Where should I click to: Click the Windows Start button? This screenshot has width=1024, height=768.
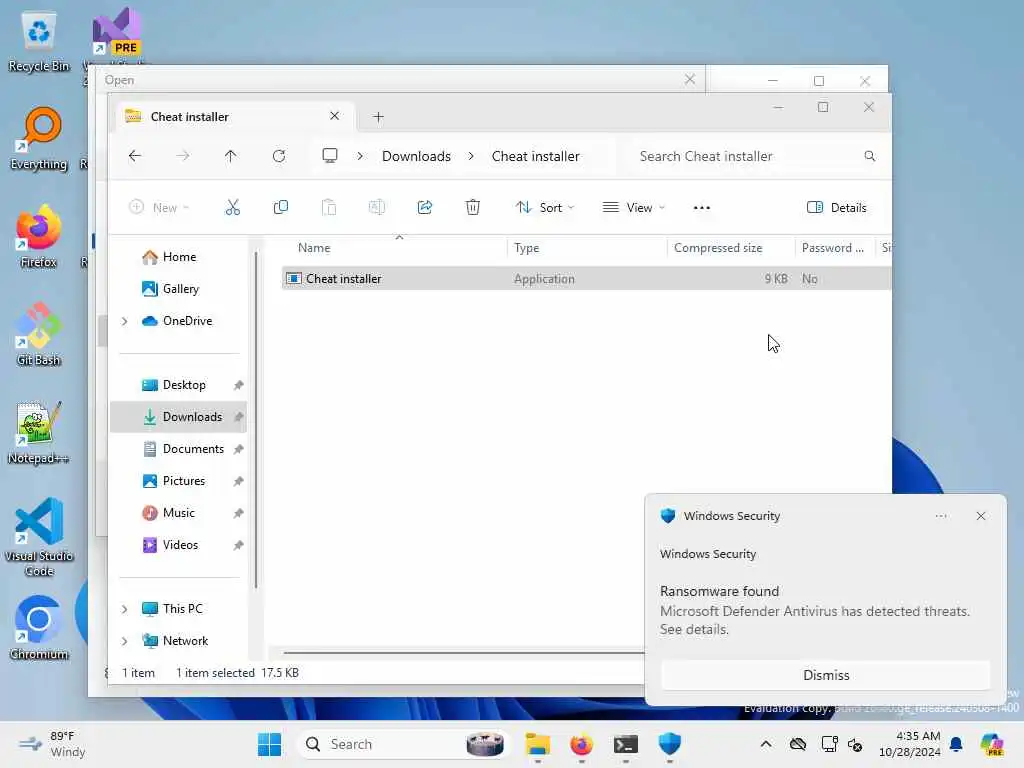(269, 744)
